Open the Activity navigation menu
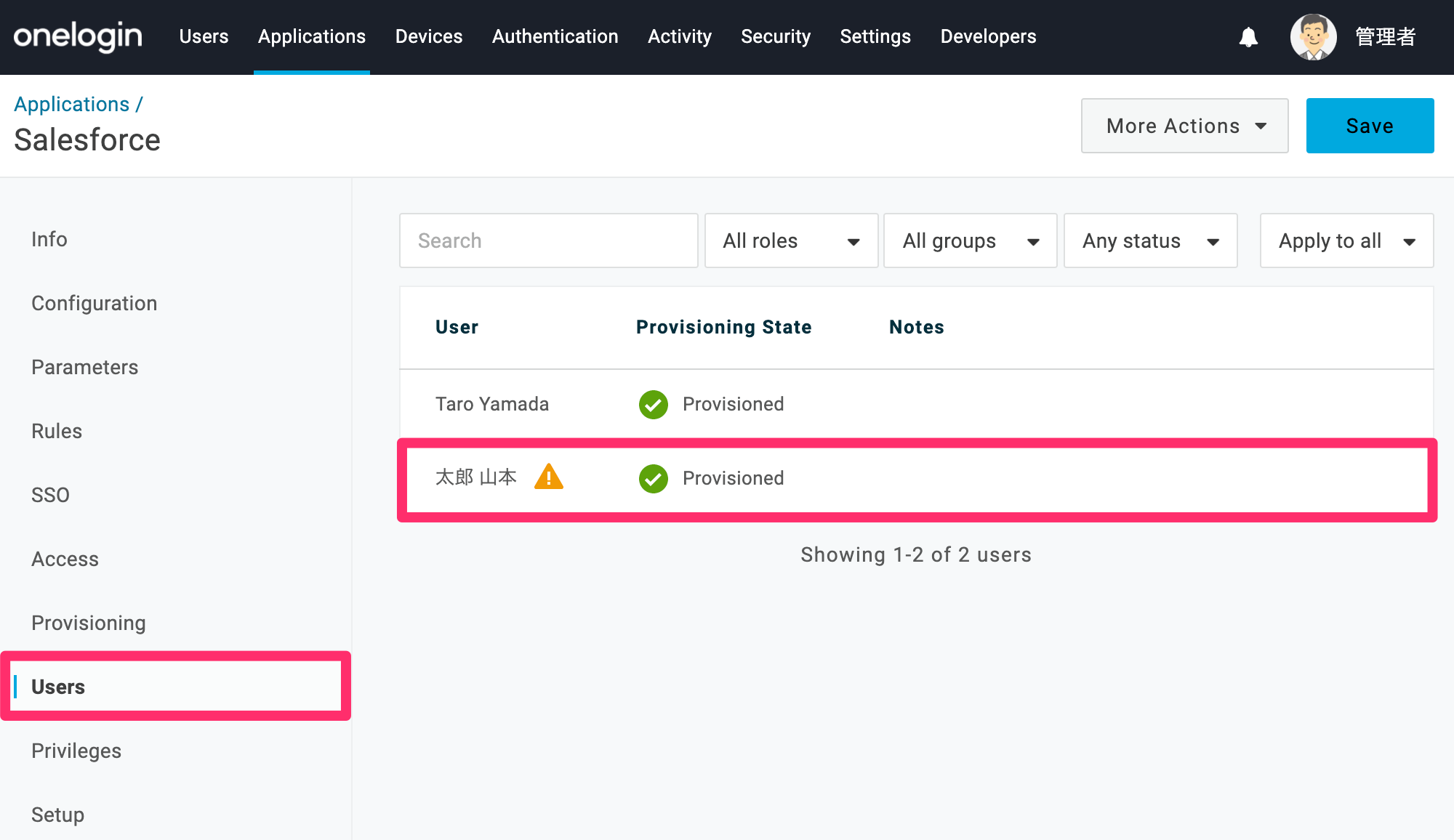 click(x=680, y=36)
